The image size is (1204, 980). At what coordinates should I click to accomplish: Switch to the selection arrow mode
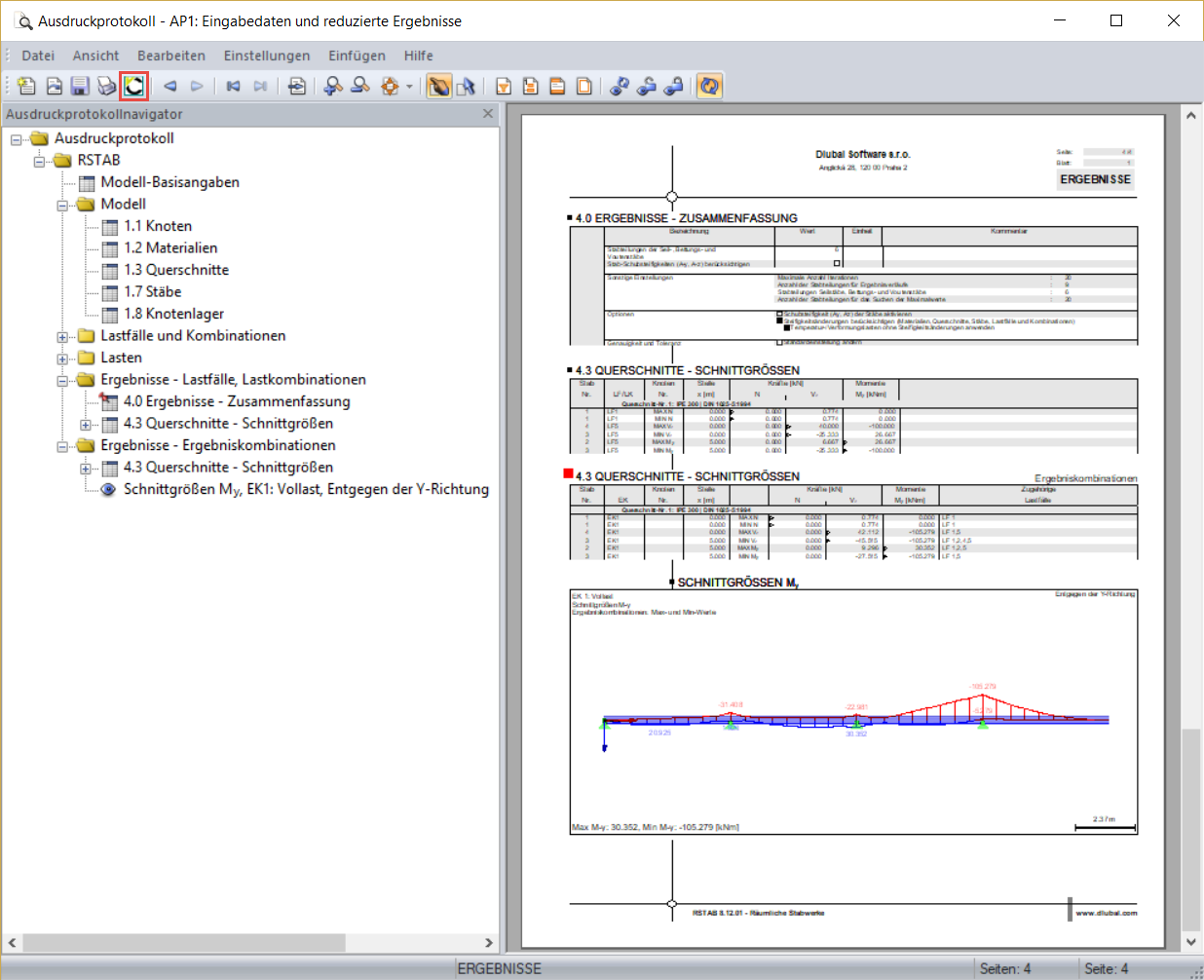(x=467, y=86)
